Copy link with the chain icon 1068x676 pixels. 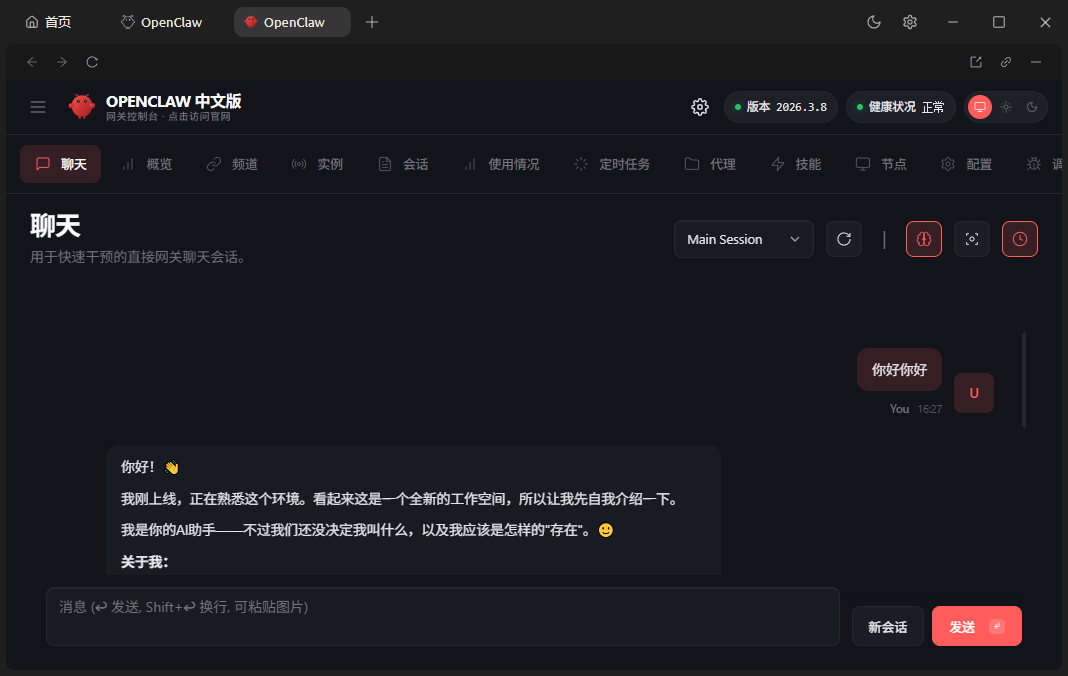pyautogui.click(x=1006, y=62)
